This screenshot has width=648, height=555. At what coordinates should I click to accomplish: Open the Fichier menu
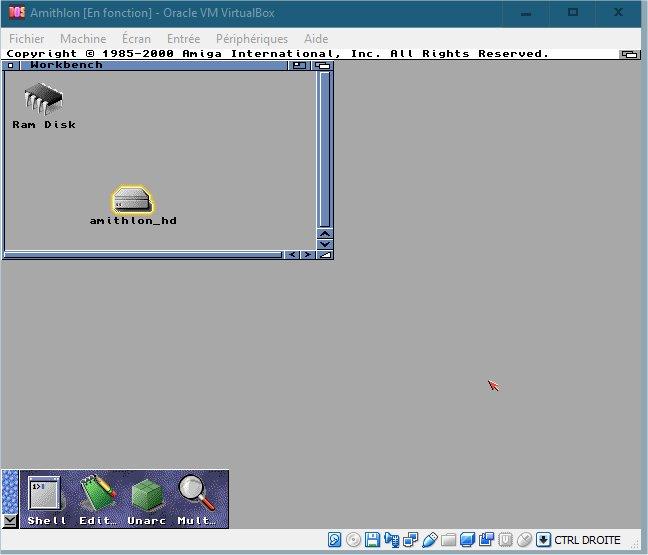[26, 39]
